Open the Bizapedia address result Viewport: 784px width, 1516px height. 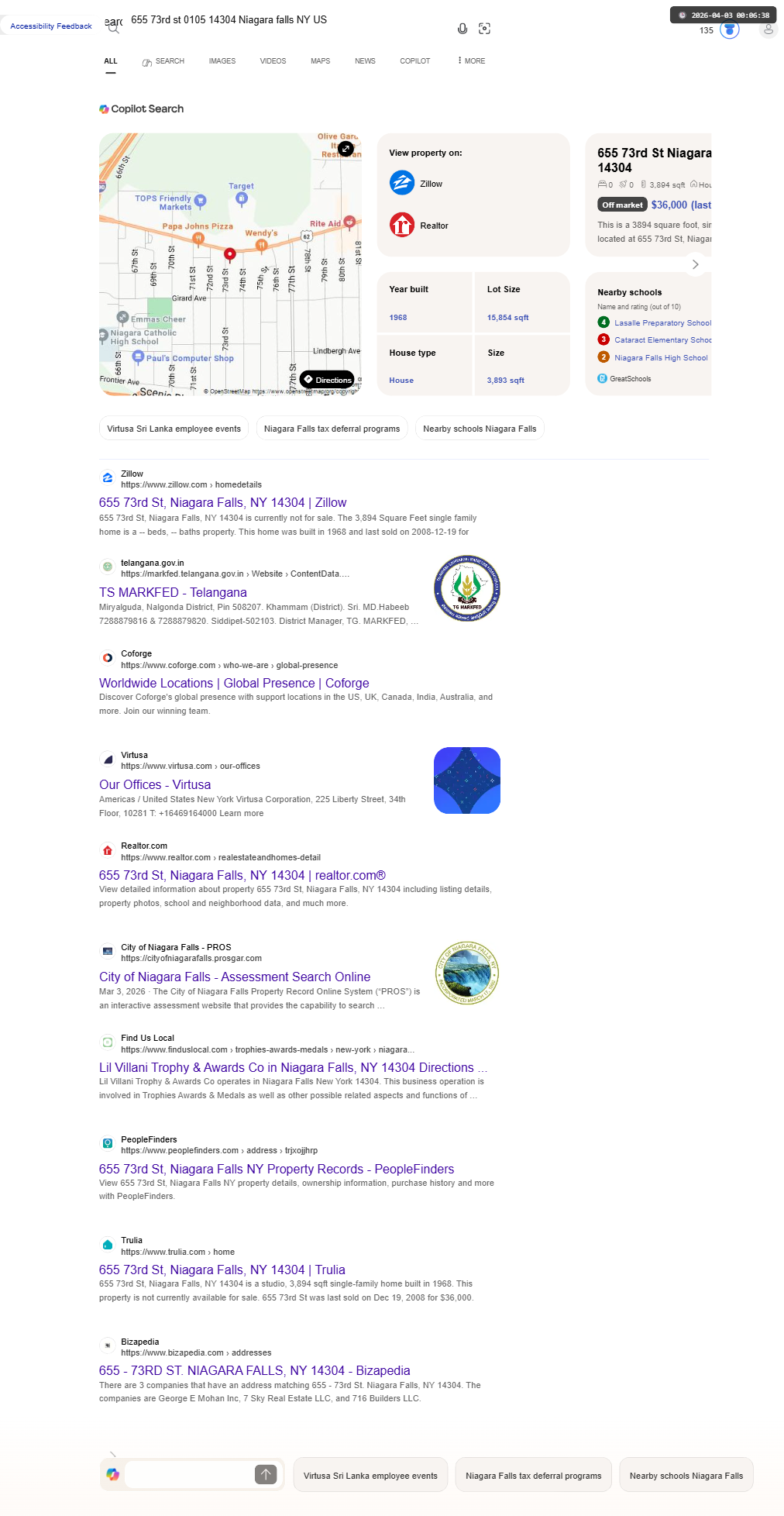pos(255,1371)
